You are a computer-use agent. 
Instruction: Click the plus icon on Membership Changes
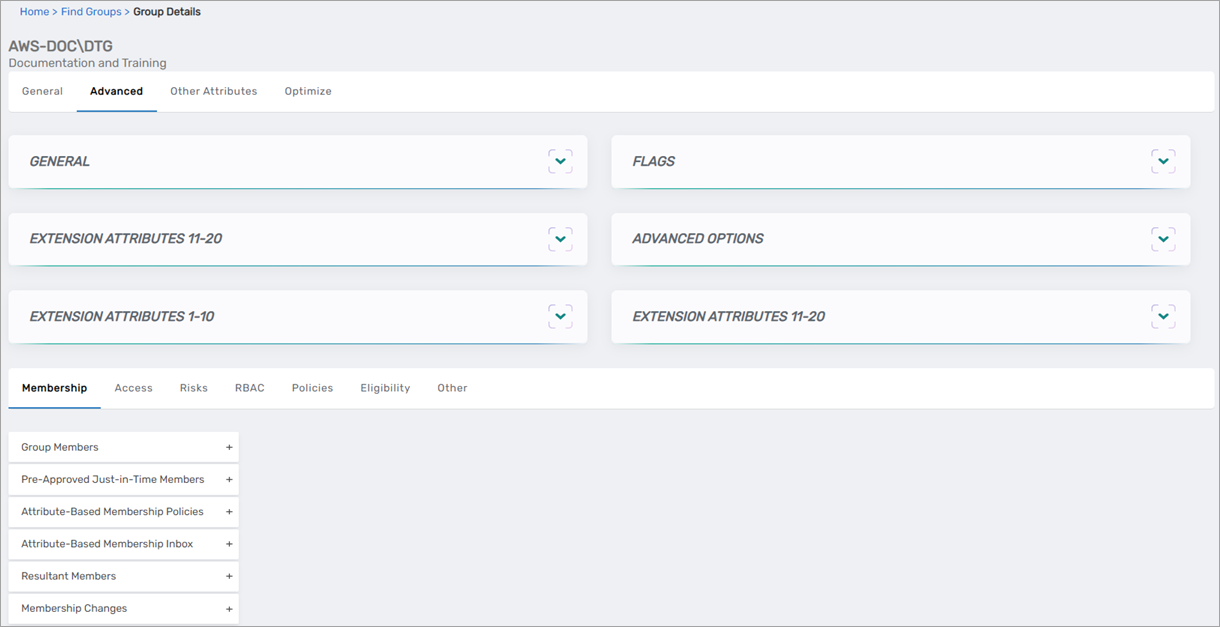pyautogui.click(x=229, y=607)
